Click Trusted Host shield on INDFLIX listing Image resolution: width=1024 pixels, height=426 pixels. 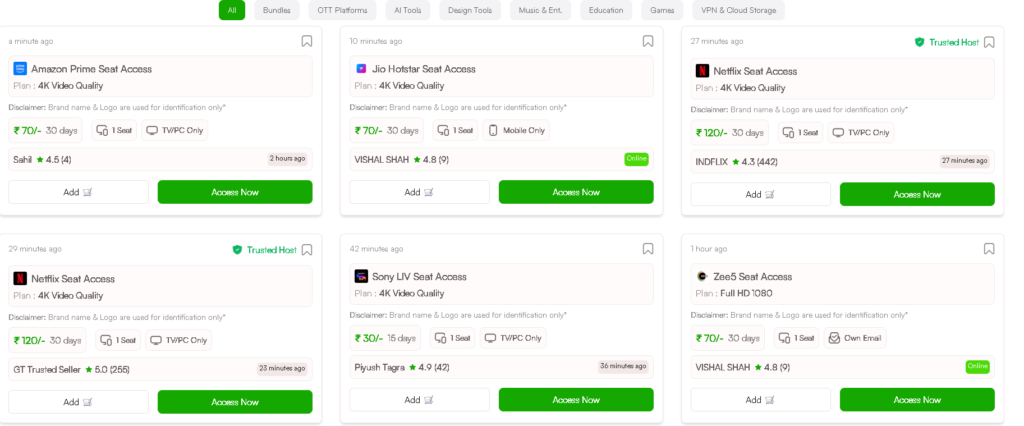919,43
